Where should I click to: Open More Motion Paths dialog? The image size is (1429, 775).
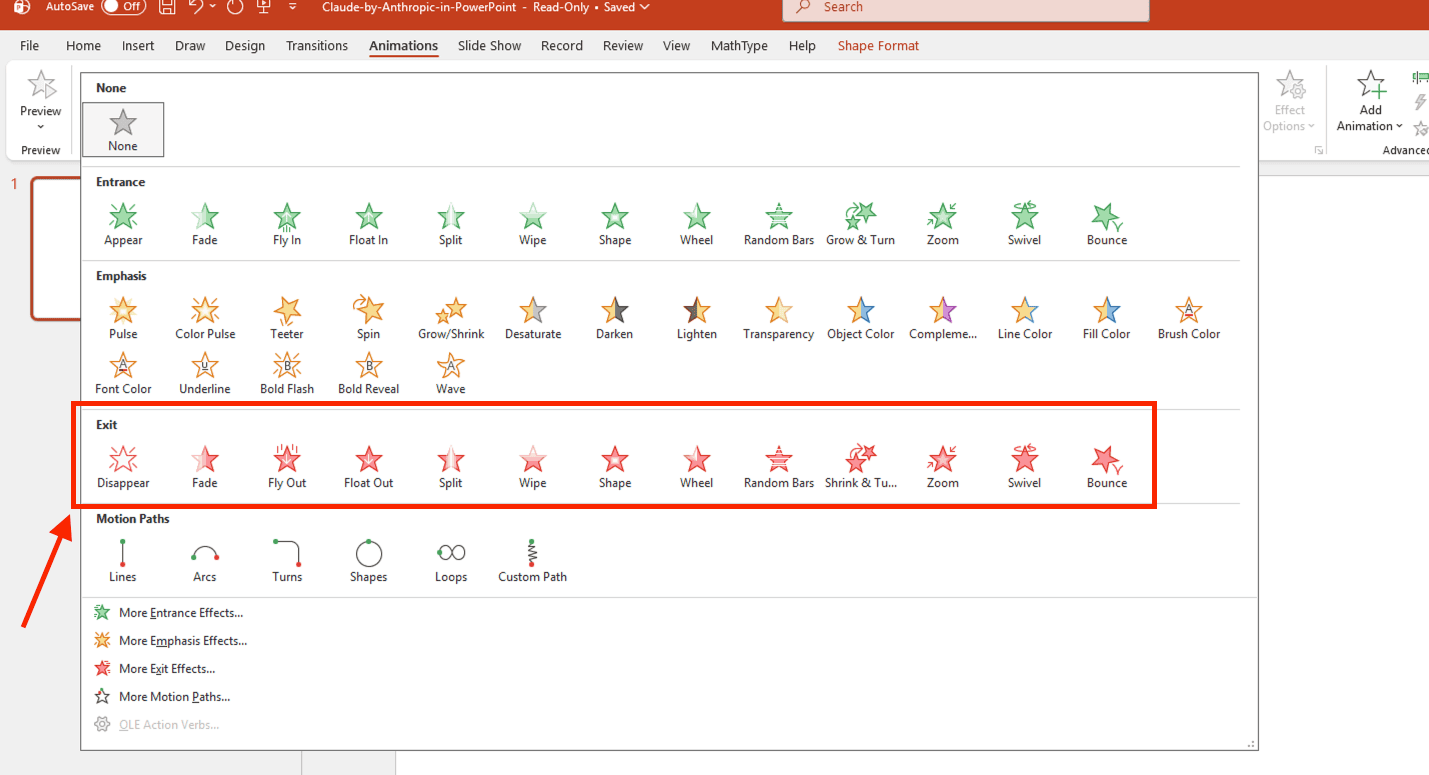174,697
